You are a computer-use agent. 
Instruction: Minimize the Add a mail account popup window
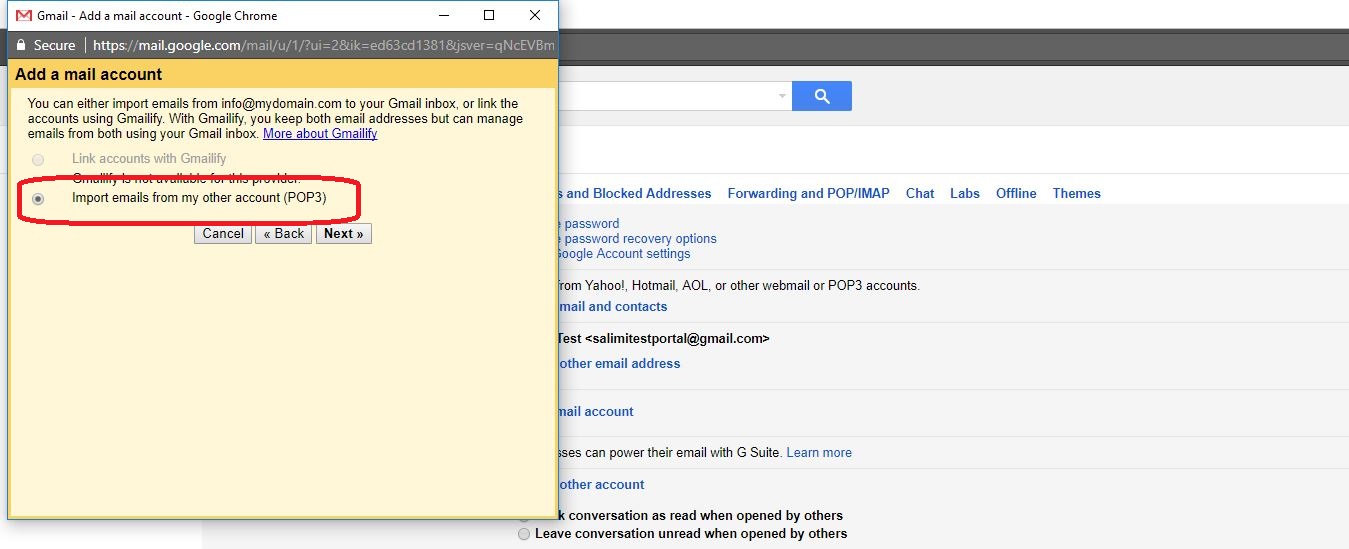[x=443, y=15]
